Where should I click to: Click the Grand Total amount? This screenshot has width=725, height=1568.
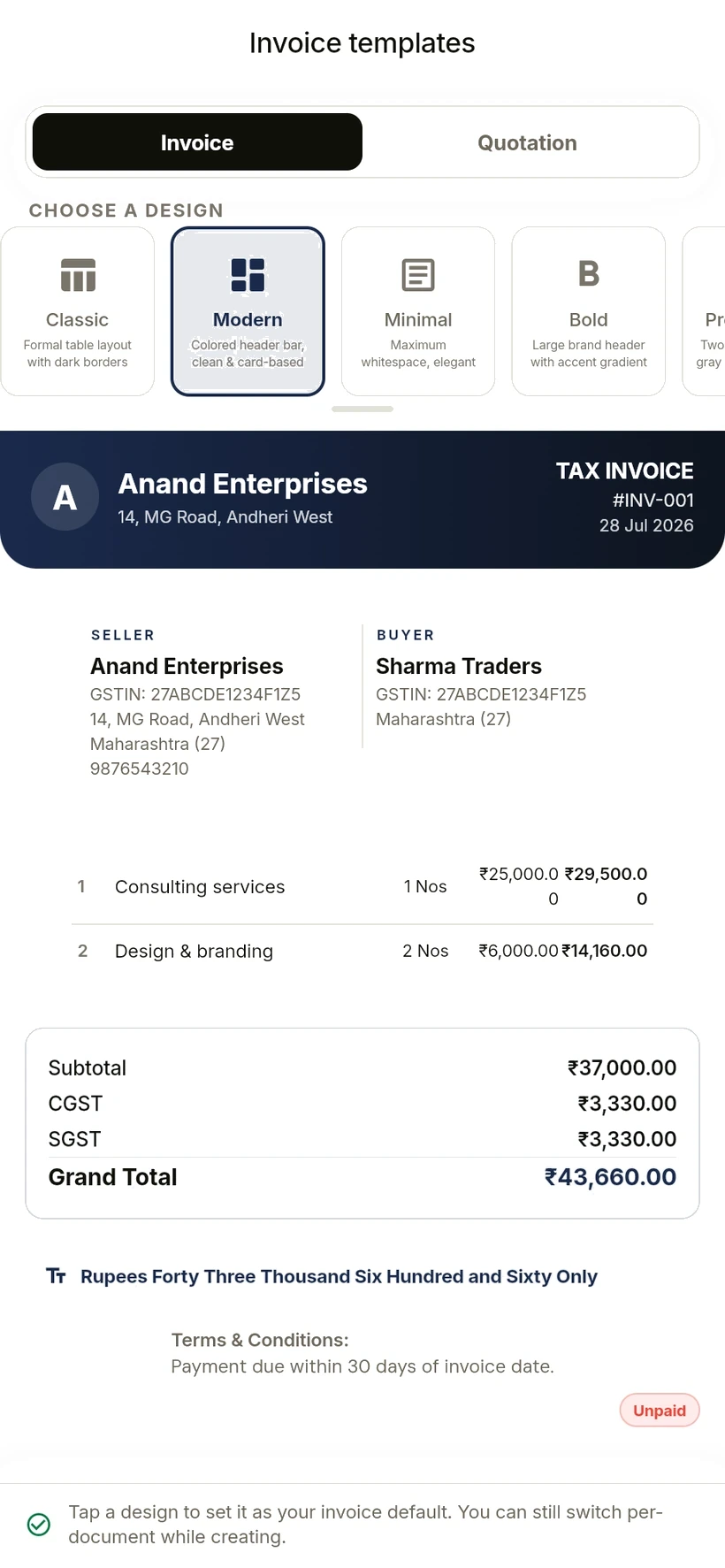coord(610,1177)
